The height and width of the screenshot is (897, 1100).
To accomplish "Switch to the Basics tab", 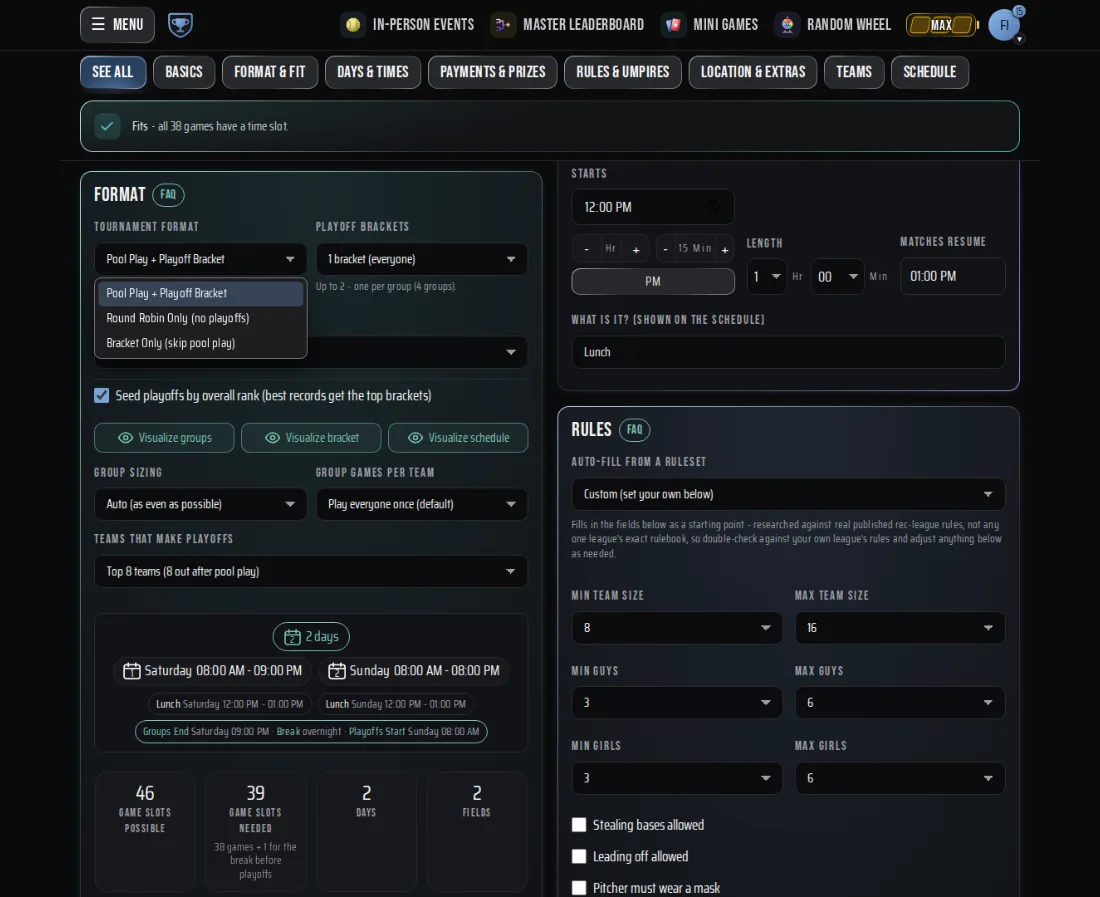I will tap(184, 72).
